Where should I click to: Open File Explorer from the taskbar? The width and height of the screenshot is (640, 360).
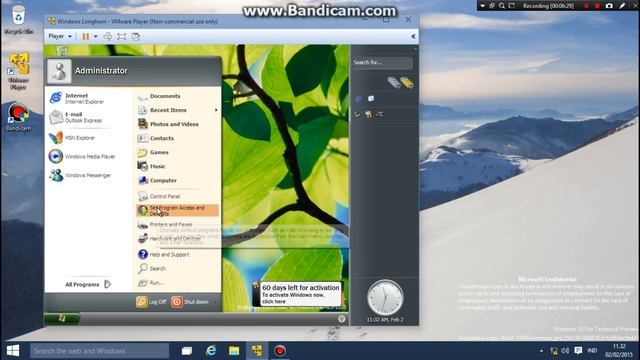(x=234, y=351)
